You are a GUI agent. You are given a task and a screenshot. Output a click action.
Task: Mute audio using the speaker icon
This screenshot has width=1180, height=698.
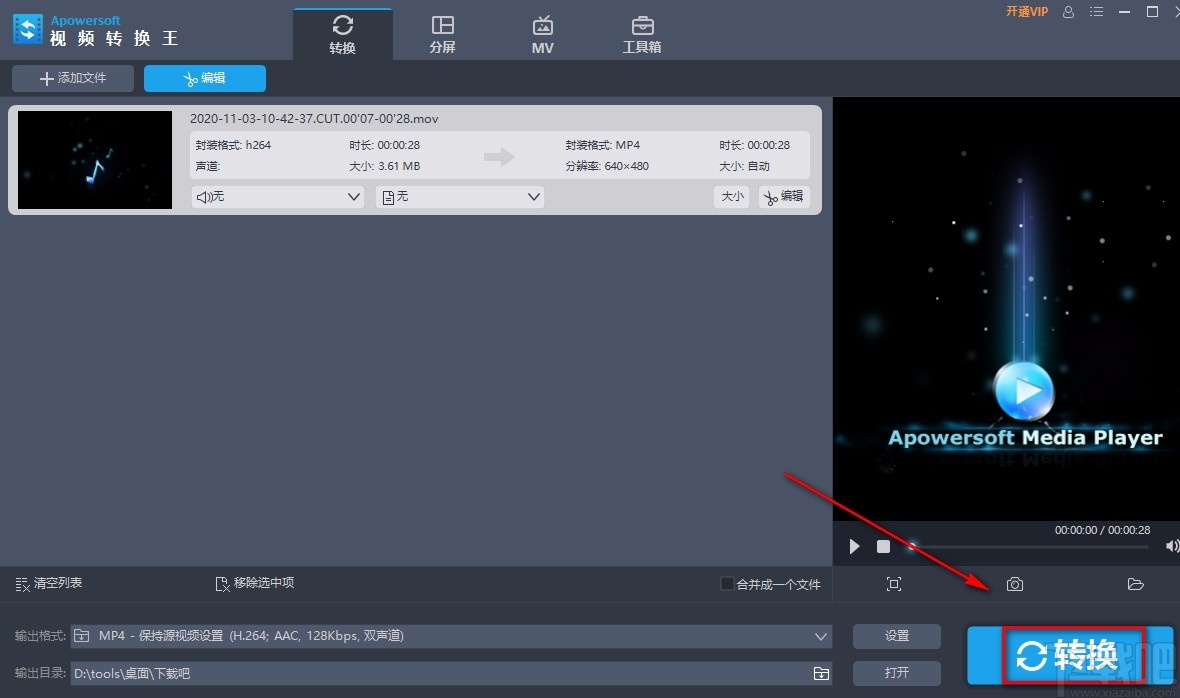point(1171,546)
